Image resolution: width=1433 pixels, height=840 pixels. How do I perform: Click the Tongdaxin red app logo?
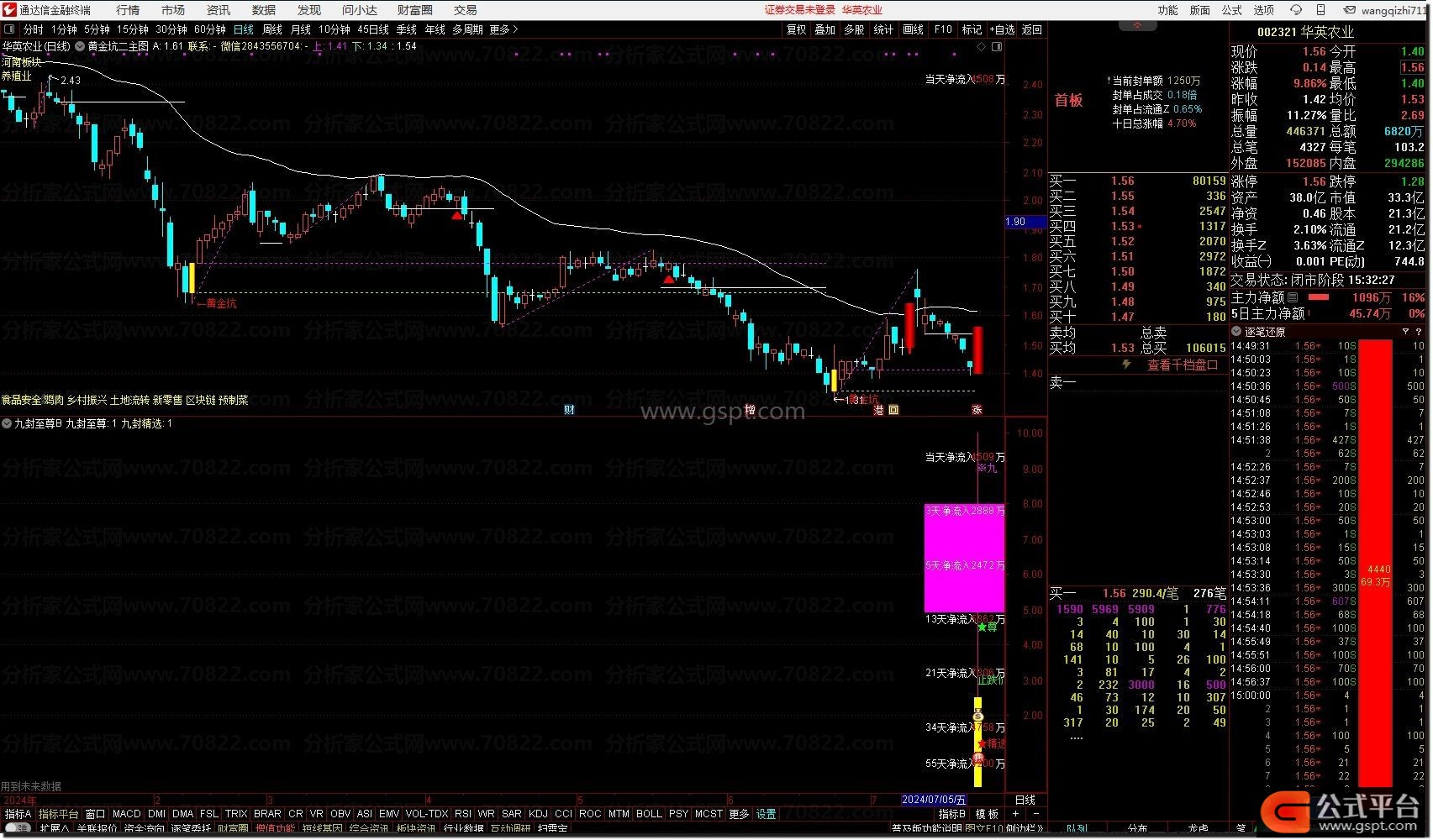pyautogui.click(x=9, y=9)
